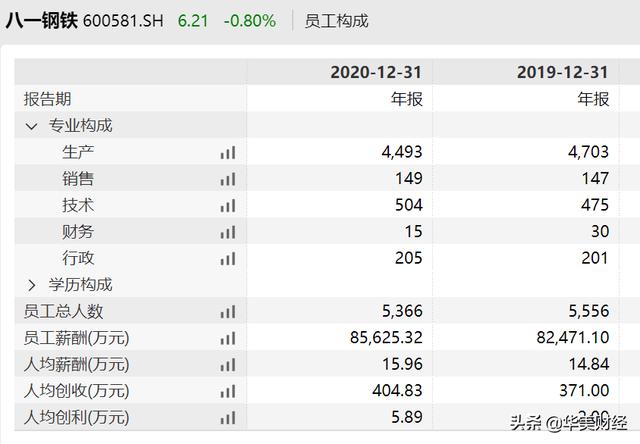Click 2020 员工总人数 value 5,366

[x=402, y=312]
